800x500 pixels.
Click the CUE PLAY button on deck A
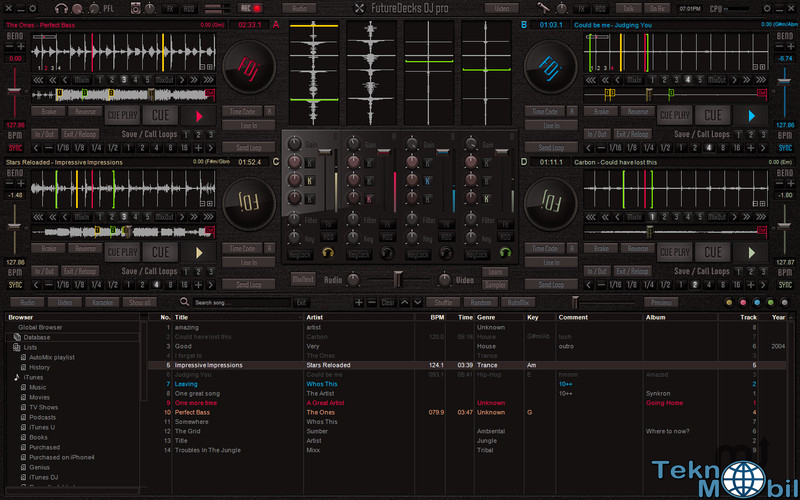click(x=122, y=116)
